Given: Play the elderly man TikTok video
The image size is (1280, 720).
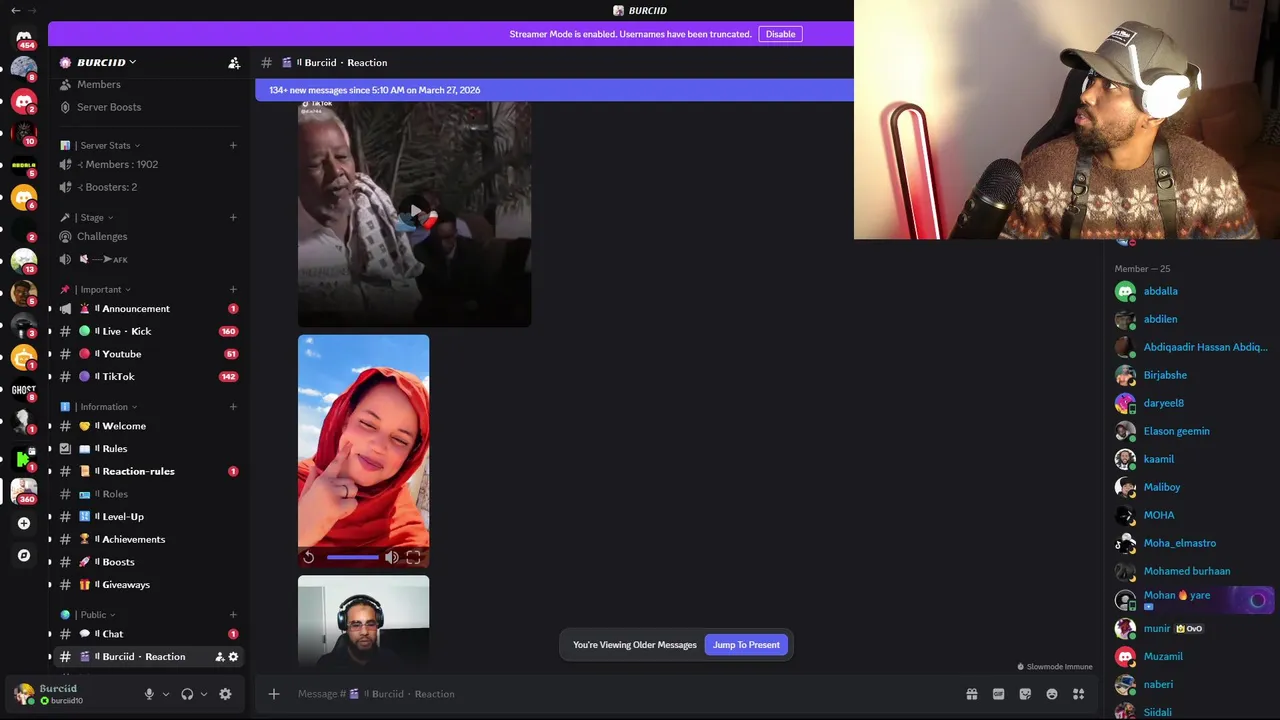Looking at the screenshot, I should (414, 211).
